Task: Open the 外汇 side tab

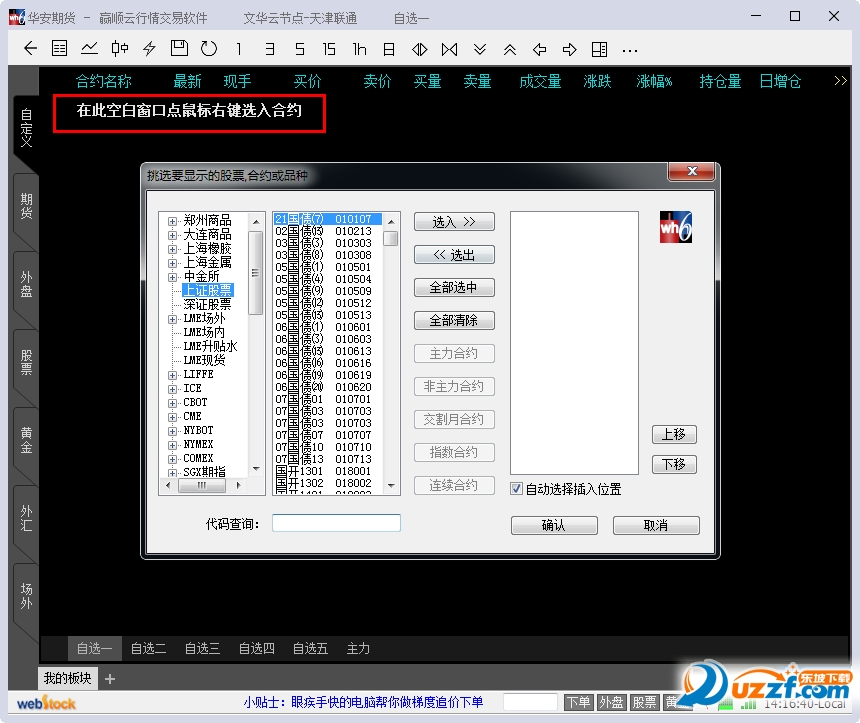Action: point(26,518)
